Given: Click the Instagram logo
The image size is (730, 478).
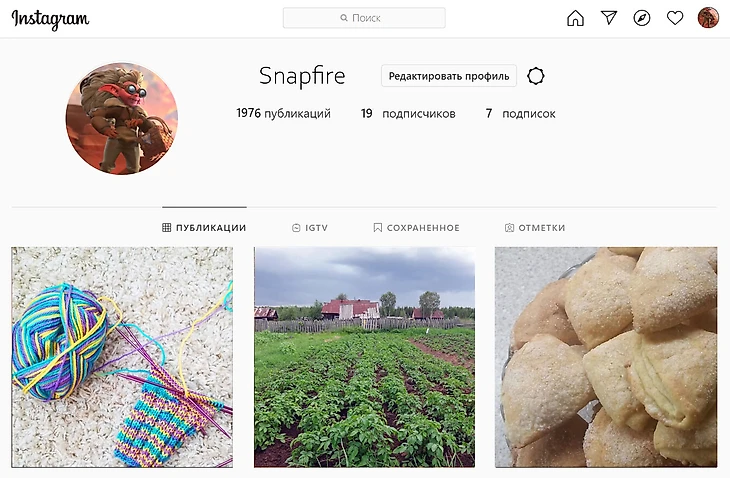Looking at the screenshot, I should coord(50,19).
